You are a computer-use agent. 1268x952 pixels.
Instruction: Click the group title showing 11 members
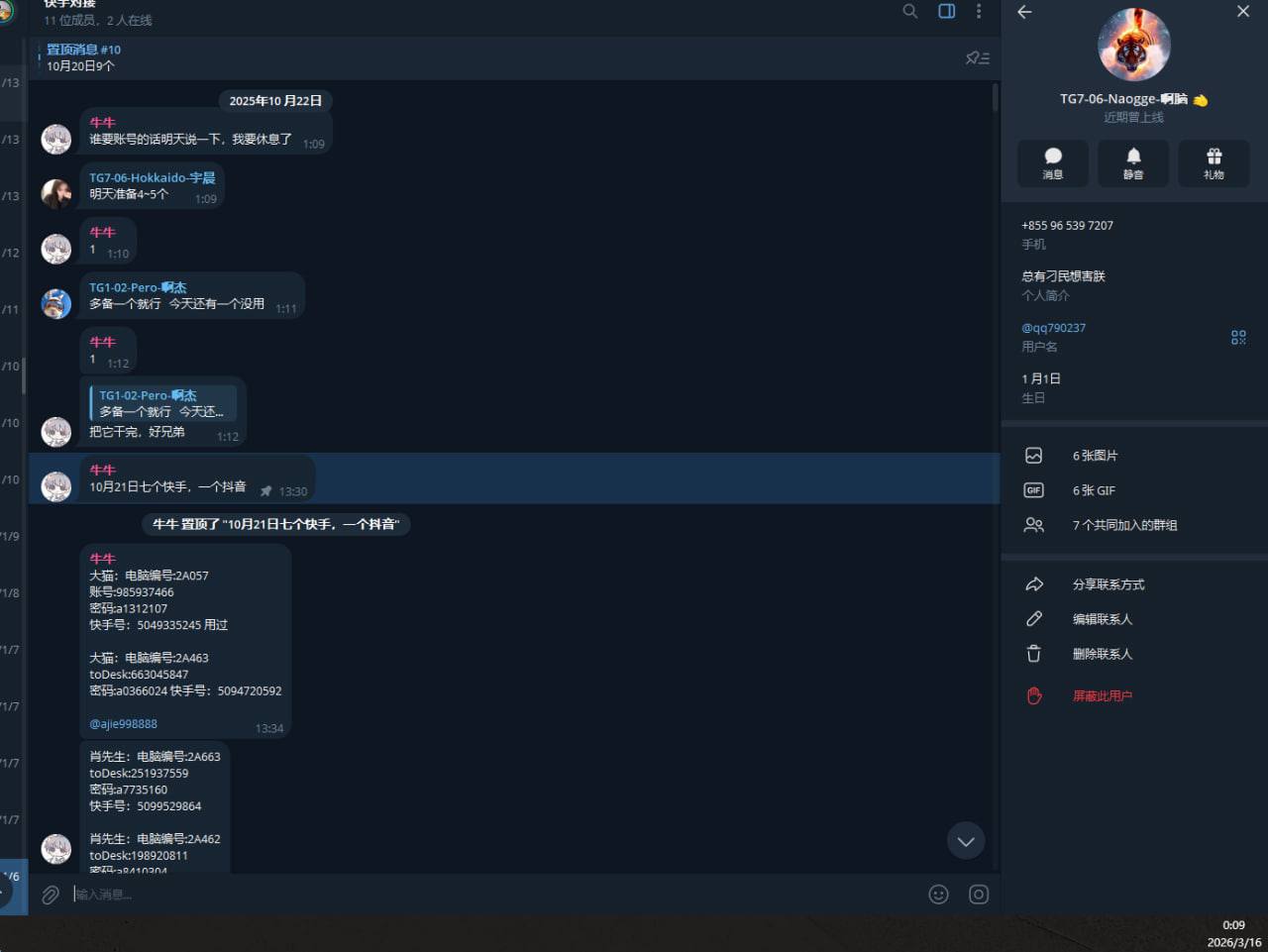point(97,12)
